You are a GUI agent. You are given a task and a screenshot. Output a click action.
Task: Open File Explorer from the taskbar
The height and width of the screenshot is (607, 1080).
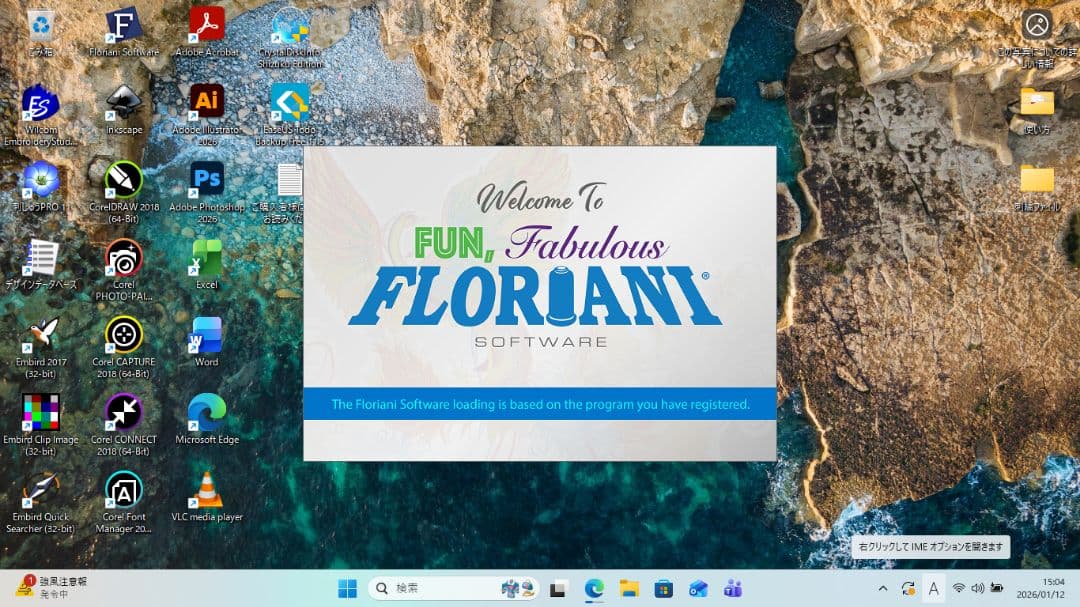click(x=628, y=588)
